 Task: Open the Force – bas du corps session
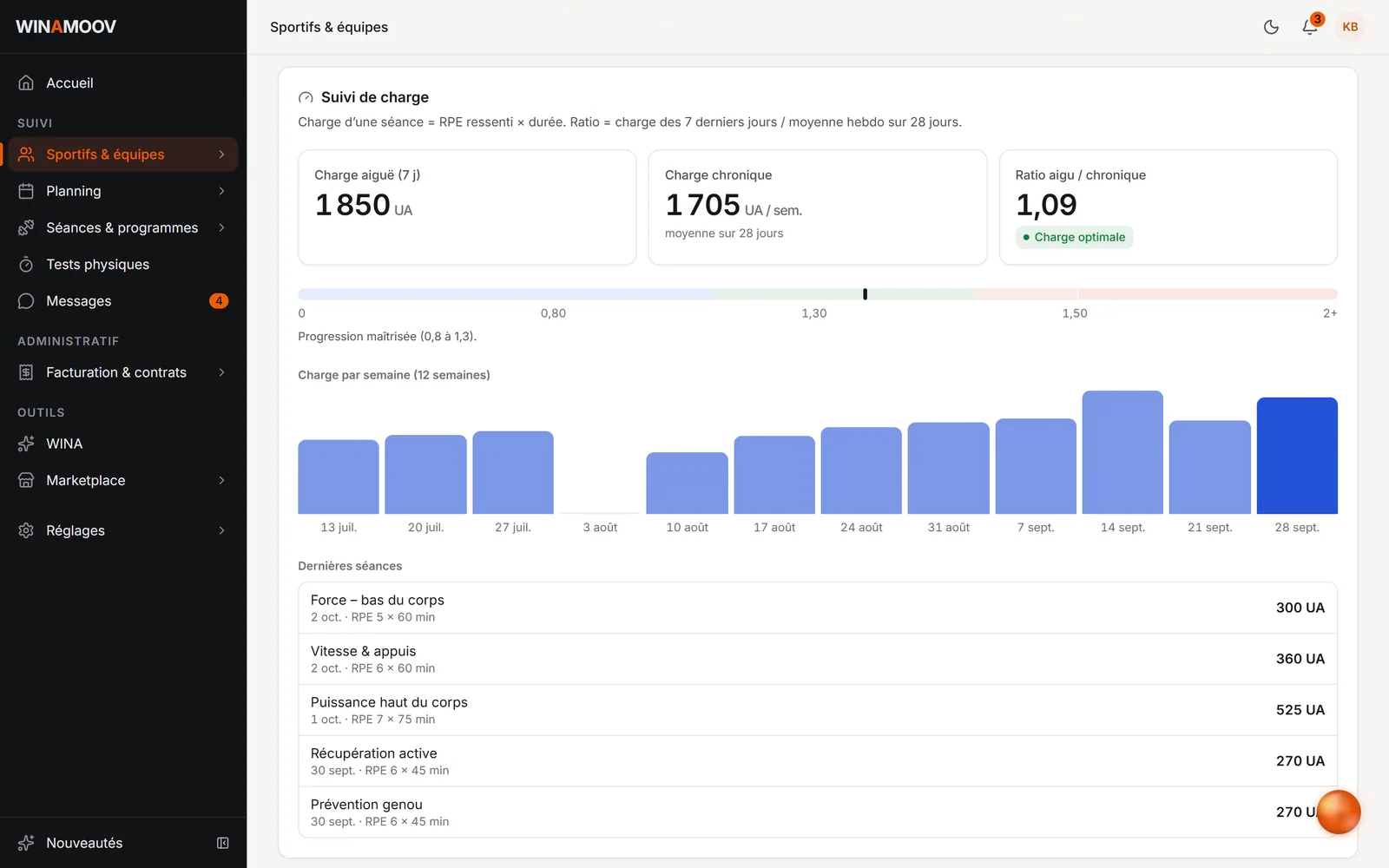[x=818, y=608]
